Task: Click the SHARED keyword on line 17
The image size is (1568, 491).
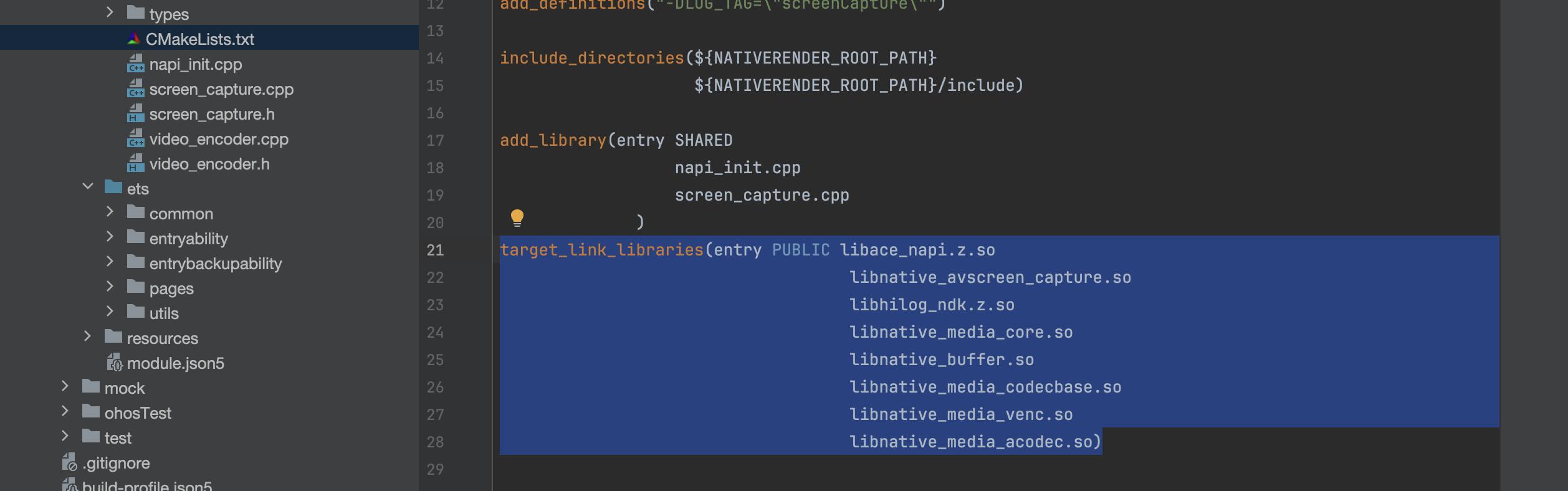Action: tap(704, 140)
